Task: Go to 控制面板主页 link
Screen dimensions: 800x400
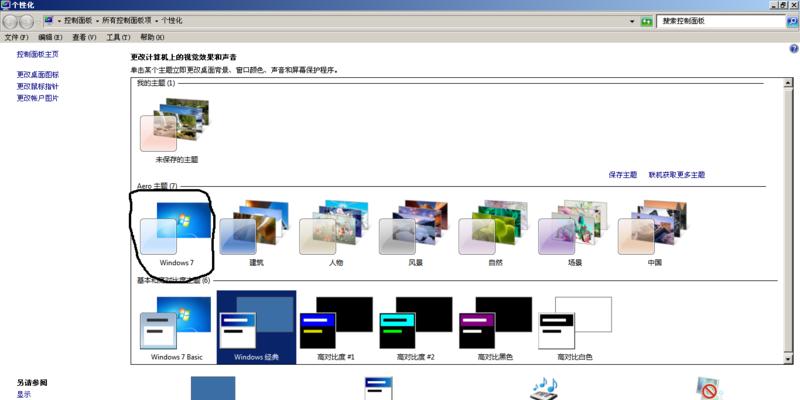Action: pyautogui.click(x=38, y=54)
